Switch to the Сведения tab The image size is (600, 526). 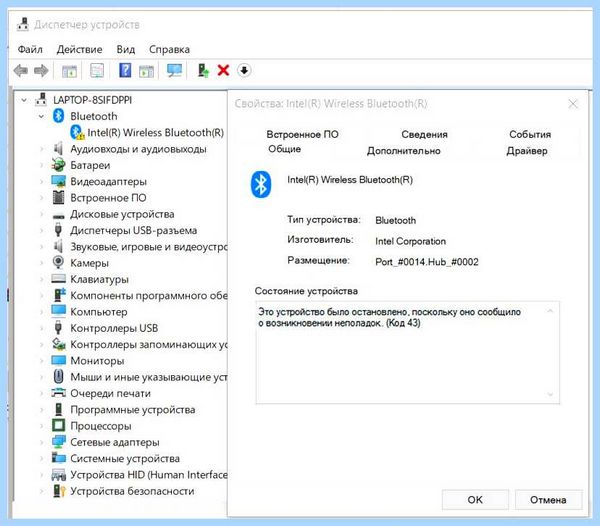point(424,134)
